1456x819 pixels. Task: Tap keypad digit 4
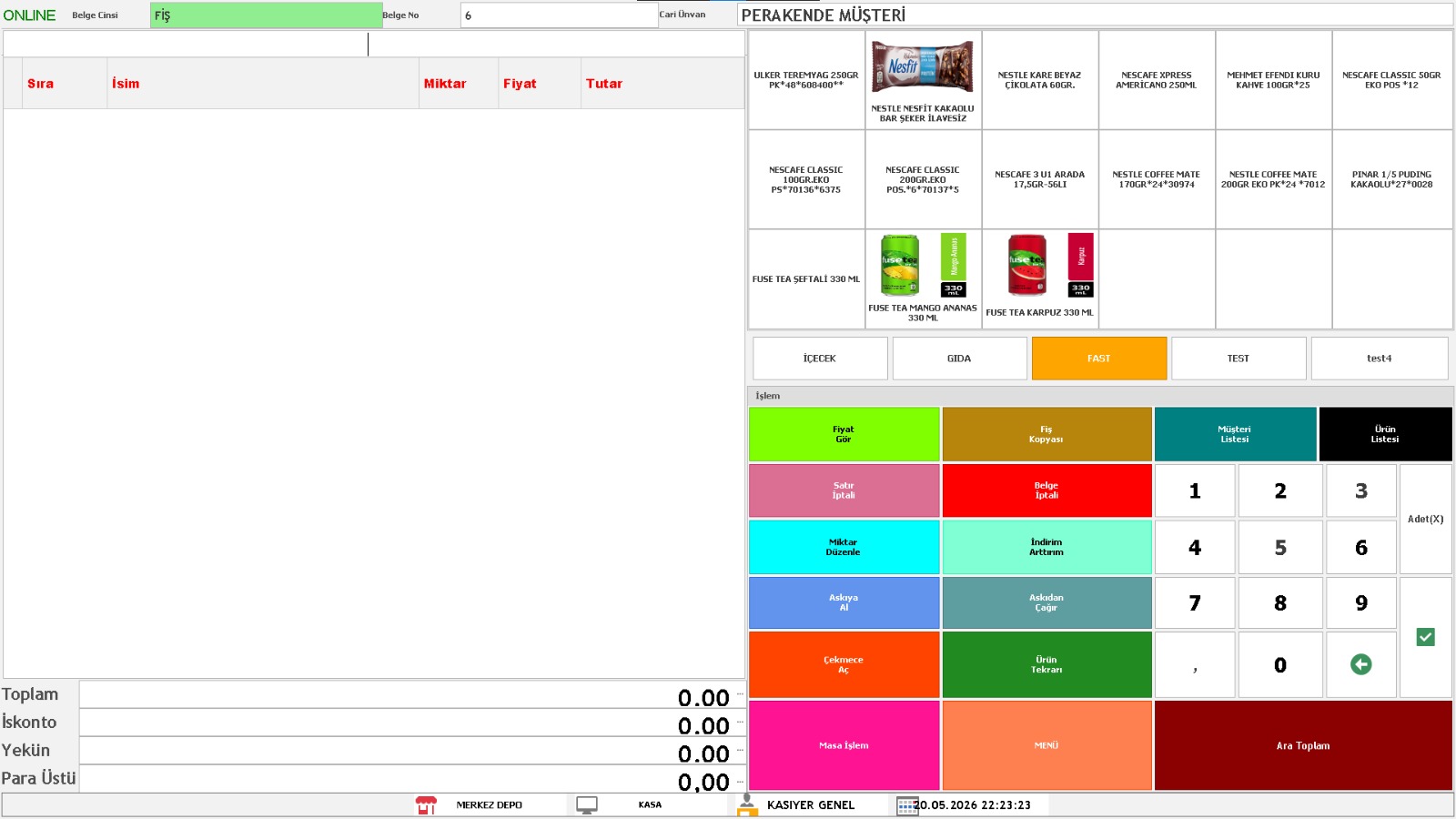1195,547
